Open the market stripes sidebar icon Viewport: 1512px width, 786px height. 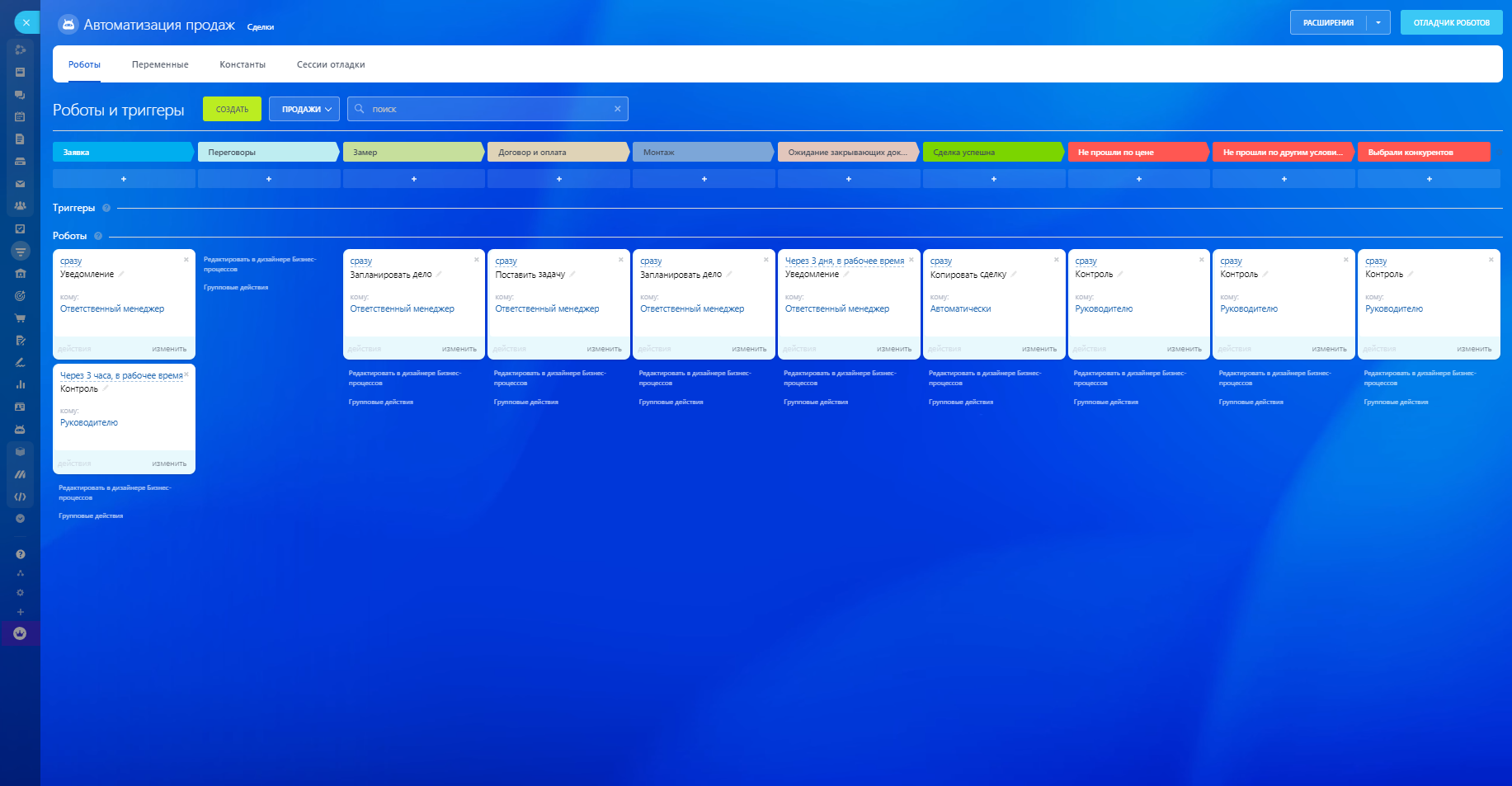tap(21, 474)
